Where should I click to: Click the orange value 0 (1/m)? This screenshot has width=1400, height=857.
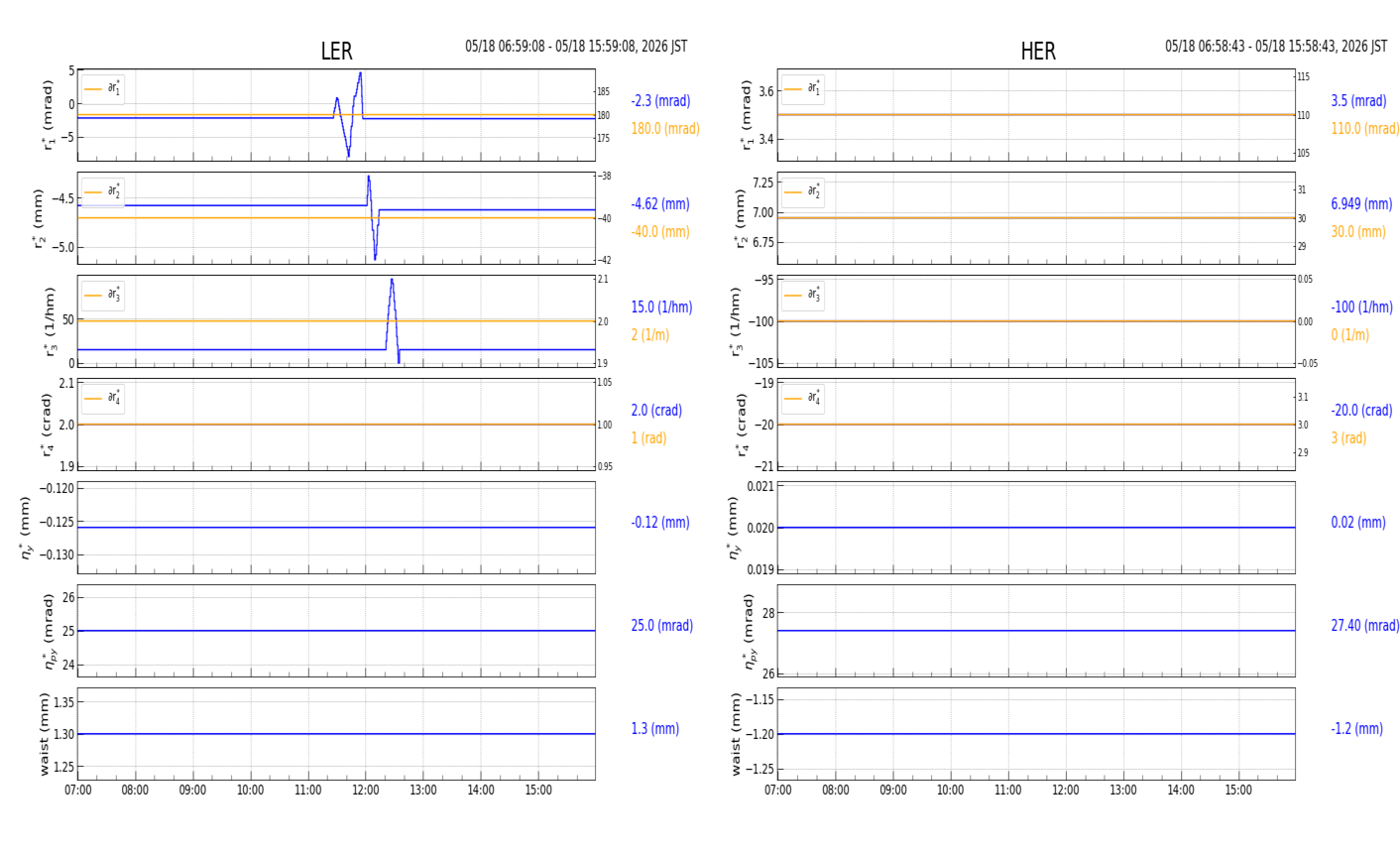pos(1349,335)
